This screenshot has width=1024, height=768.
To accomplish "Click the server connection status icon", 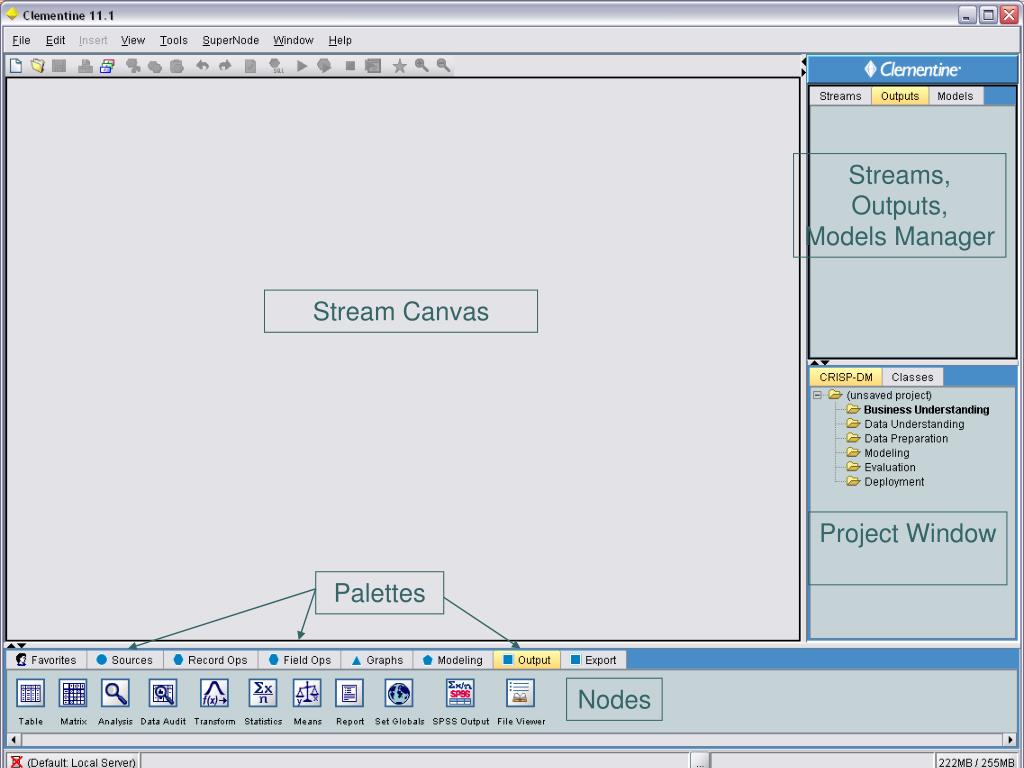I will [16, 762].
